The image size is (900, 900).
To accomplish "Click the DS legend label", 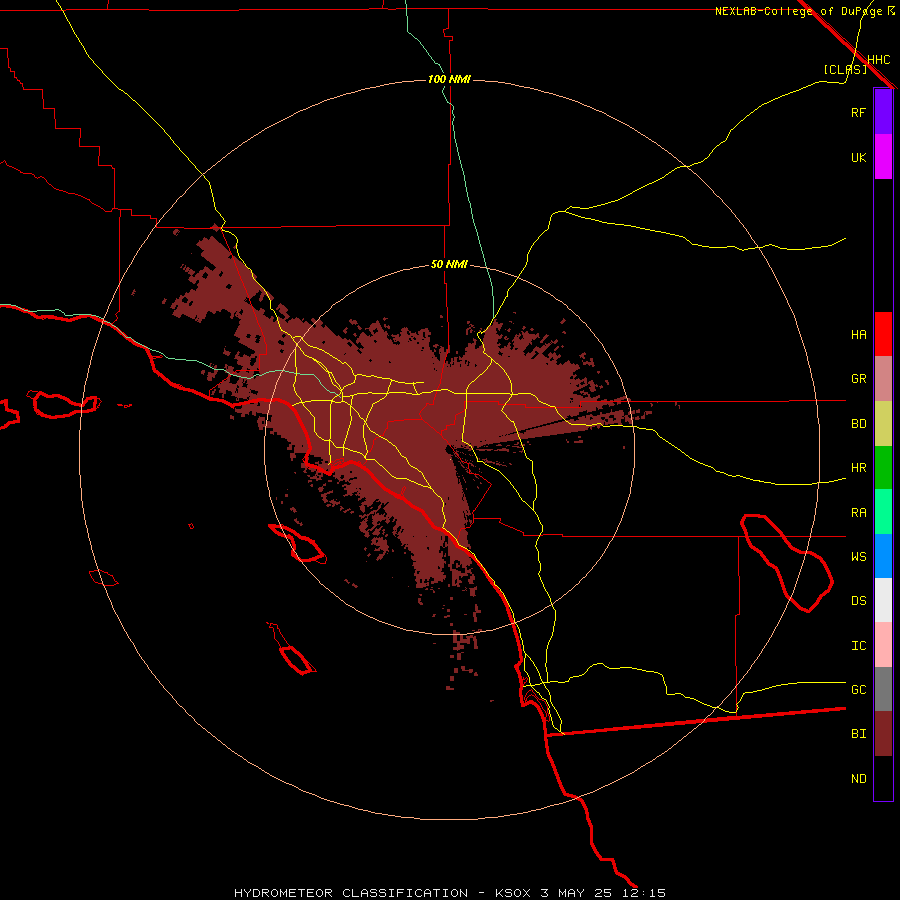I will [x=858, y=601].
